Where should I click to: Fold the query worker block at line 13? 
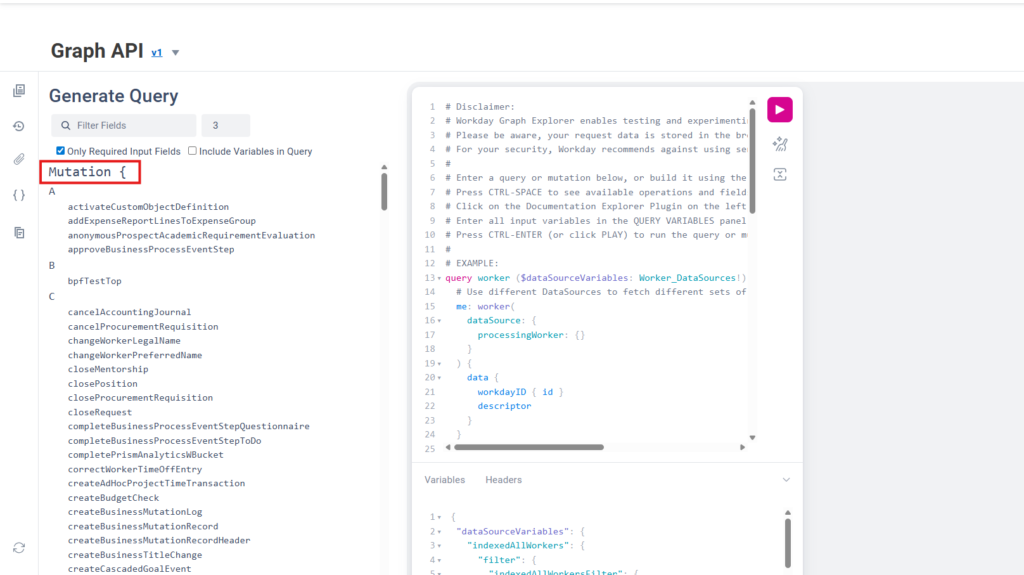[439, 278]
